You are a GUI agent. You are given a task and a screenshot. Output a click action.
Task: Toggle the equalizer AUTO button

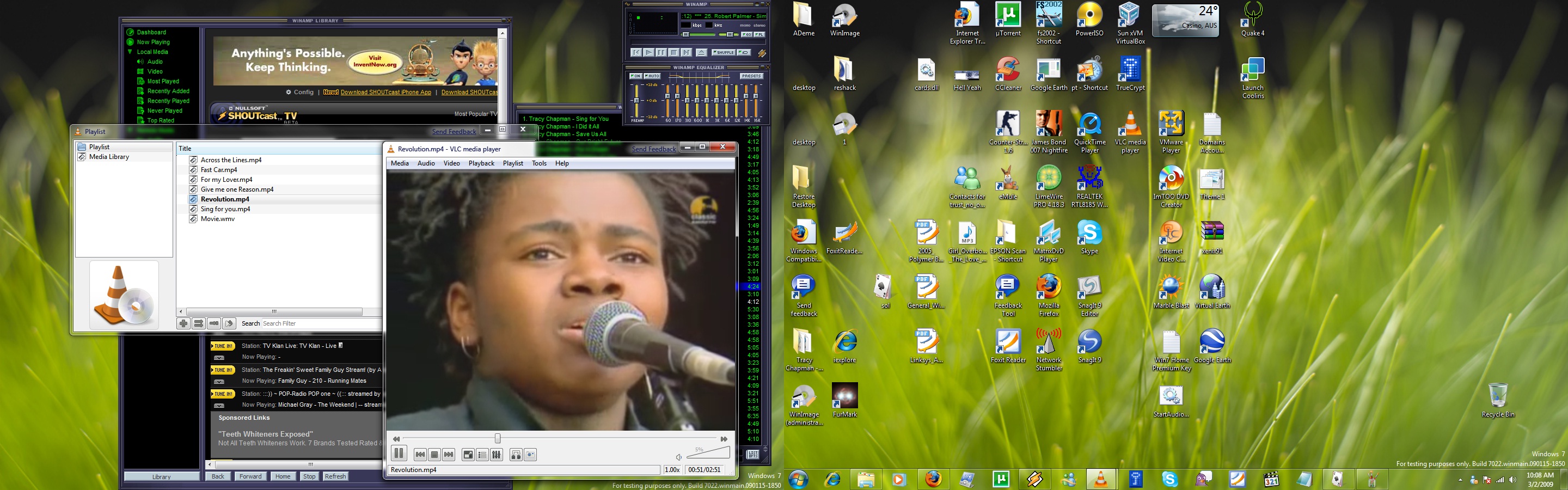pos(652,76)
